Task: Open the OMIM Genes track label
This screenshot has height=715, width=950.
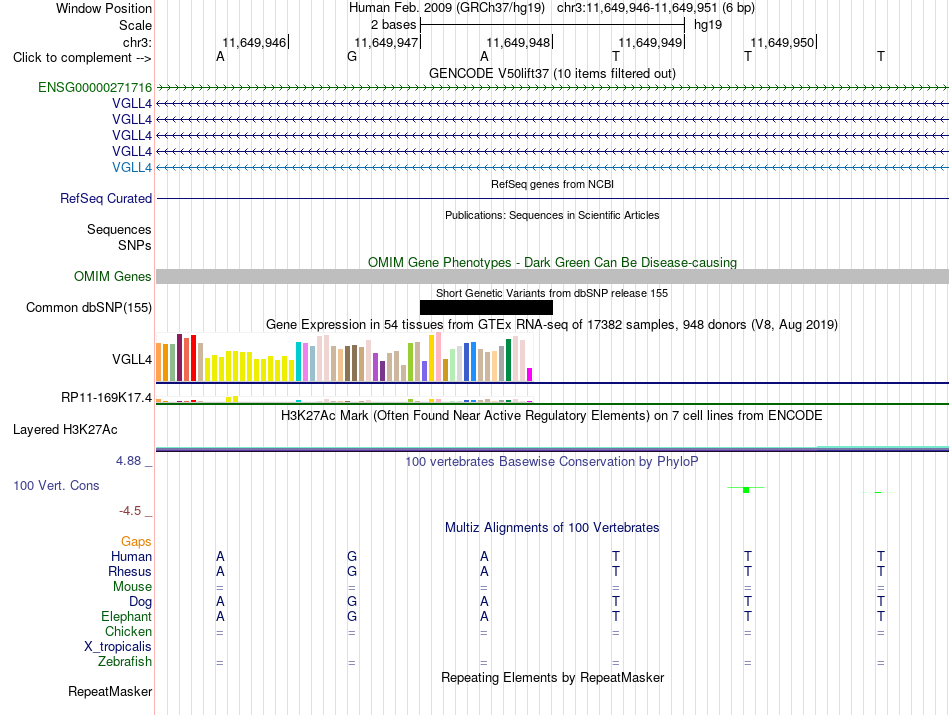Action: point(113,276)
